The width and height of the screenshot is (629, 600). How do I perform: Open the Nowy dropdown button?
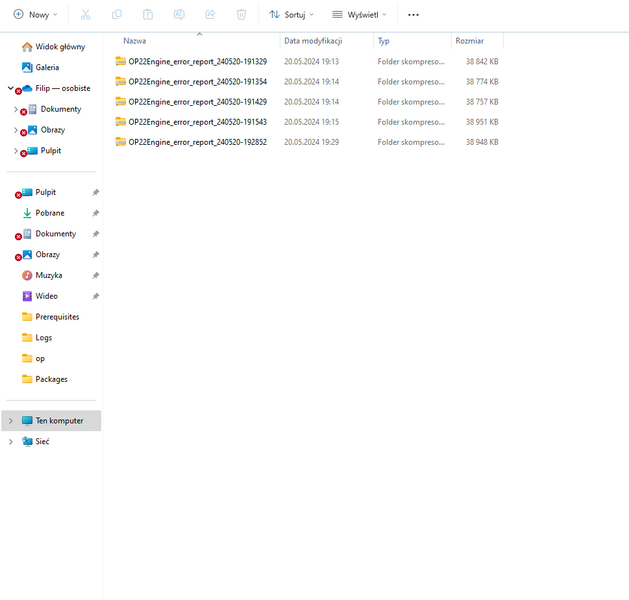[35, 15]
